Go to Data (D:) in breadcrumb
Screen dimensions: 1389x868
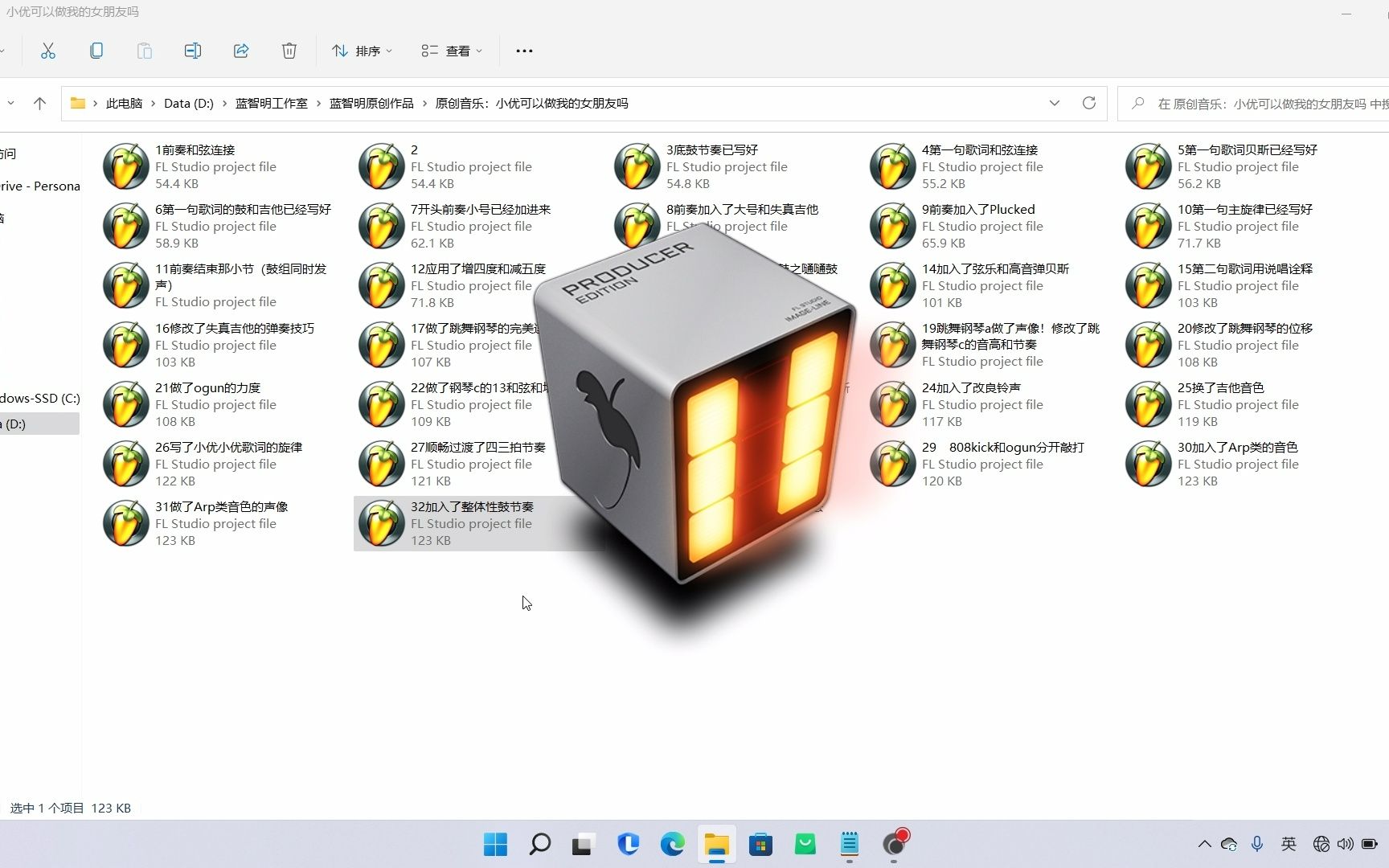click(189, 104)
